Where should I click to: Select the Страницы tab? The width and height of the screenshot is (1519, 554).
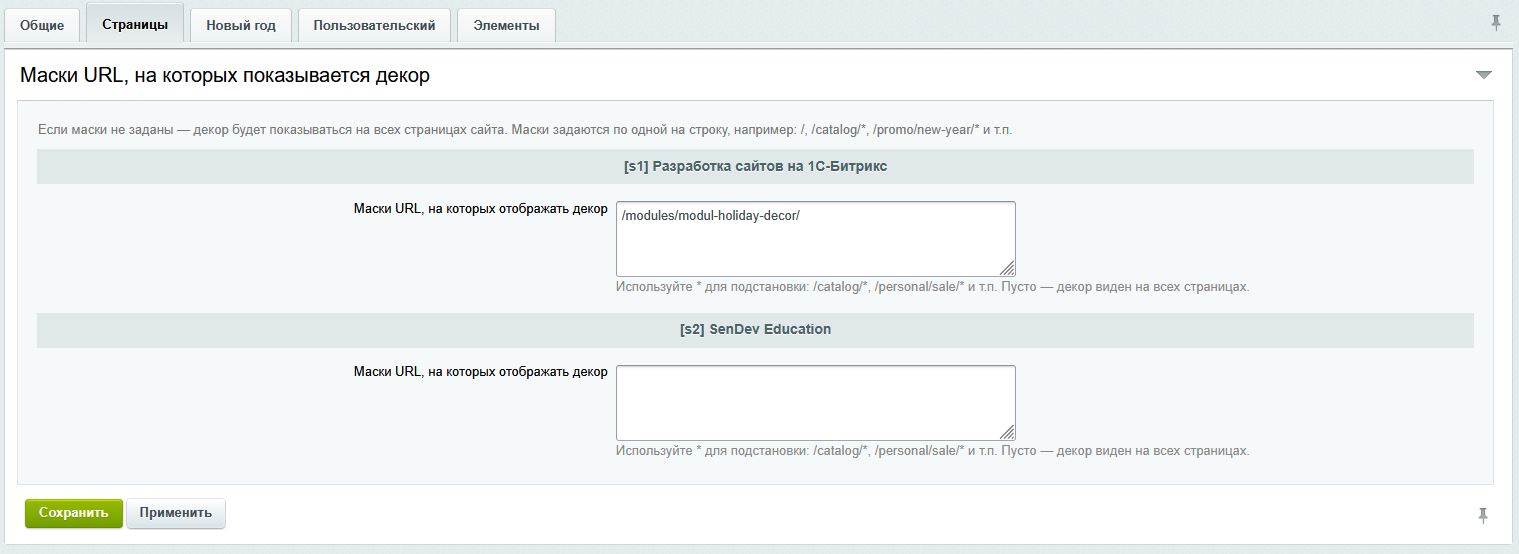click(135, 24)
